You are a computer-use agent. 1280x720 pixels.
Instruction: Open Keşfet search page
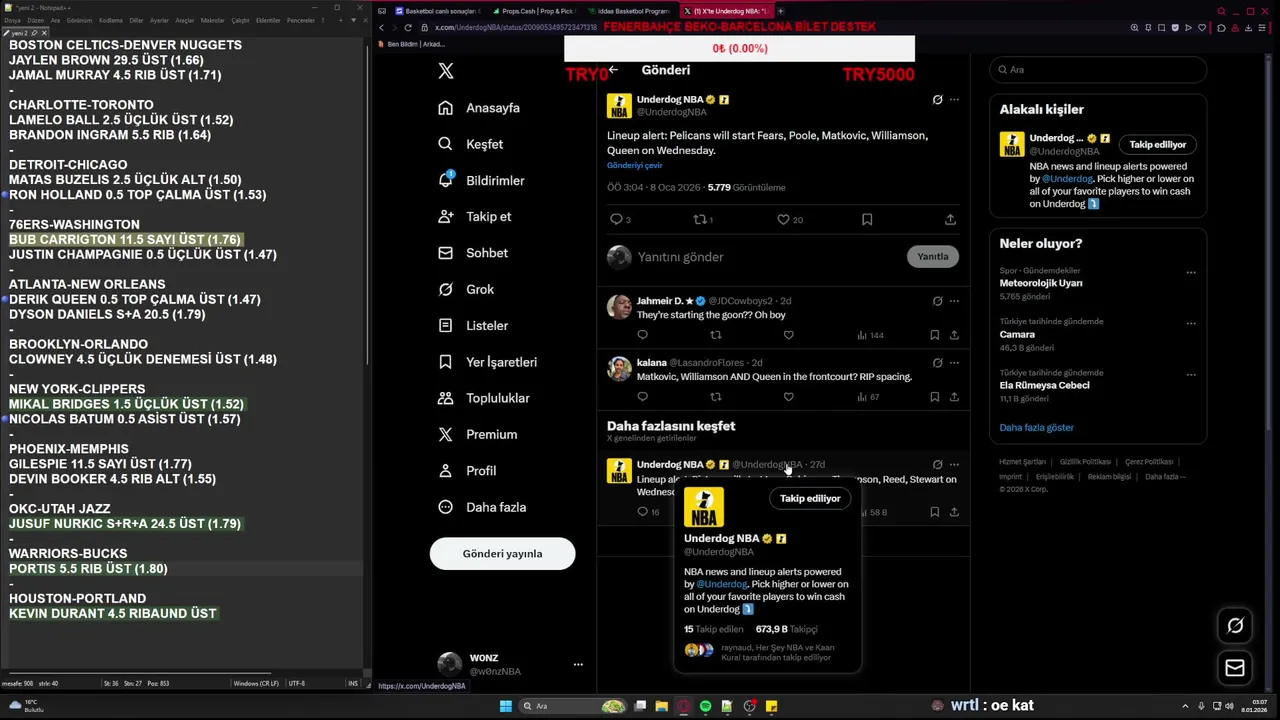470,144
